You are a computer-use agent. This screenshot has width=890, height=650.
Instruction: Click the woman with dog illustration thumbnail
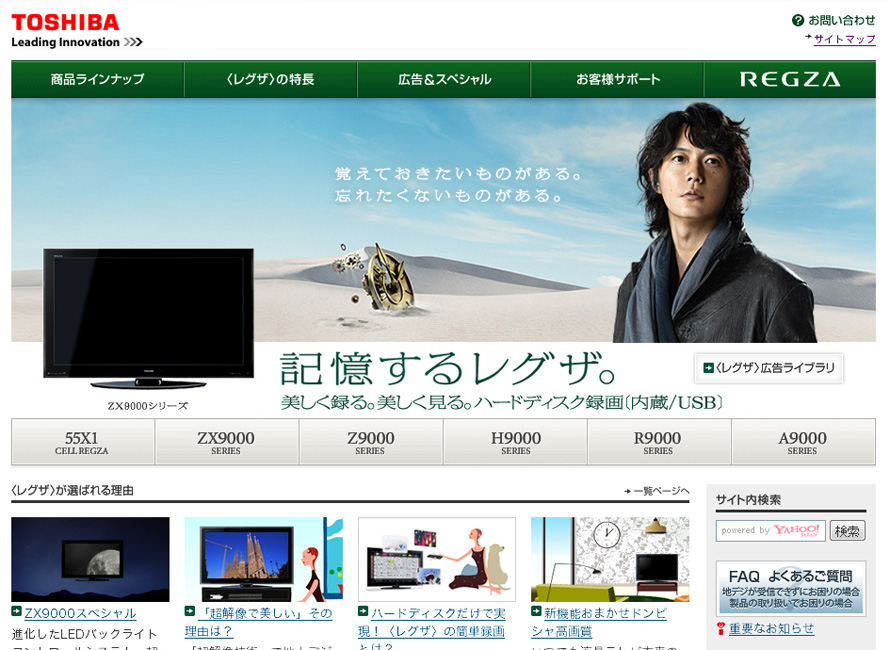(x=436, y=559)
